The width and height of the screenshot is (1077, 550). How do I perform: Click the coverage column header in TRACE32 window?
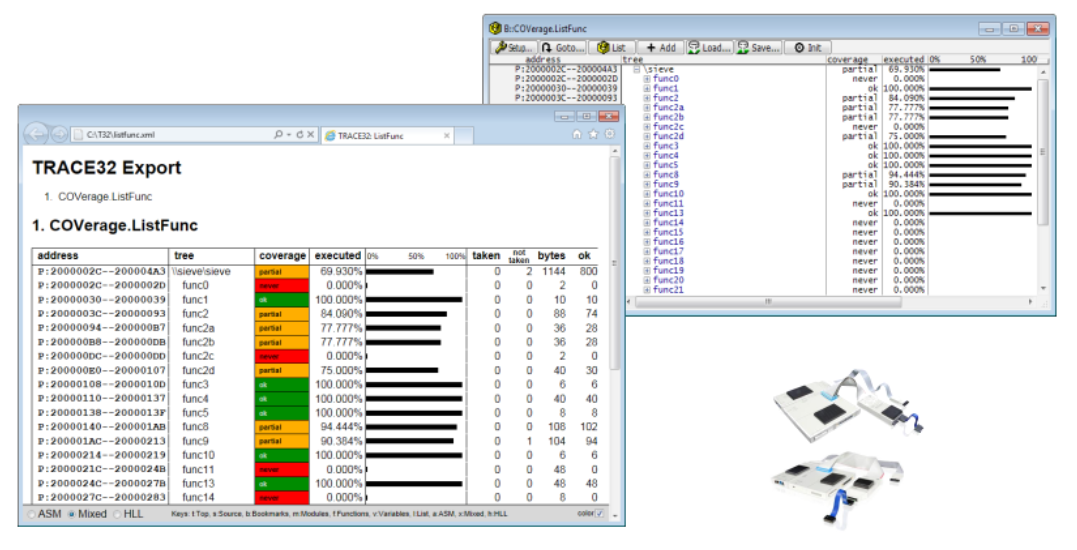847,60
